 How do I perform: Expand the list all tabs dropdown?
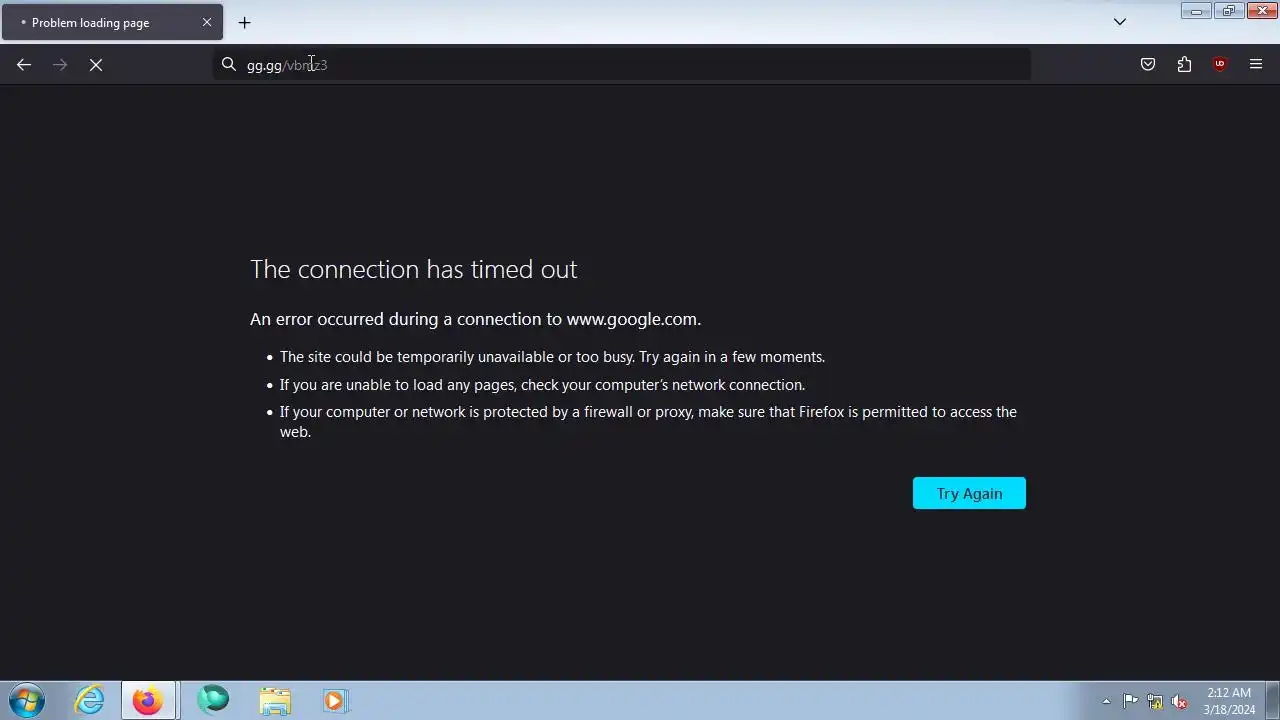(x=1120, y=22)
